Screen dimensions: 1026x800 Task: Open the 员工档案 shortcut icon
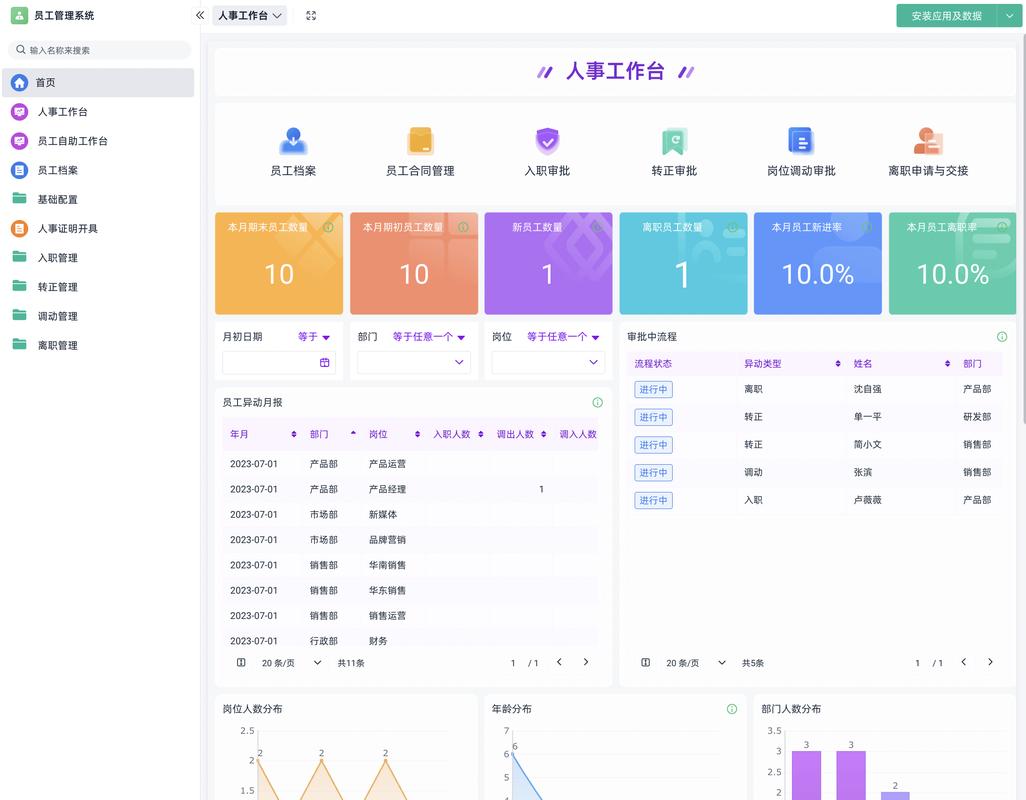click(293, 141)
